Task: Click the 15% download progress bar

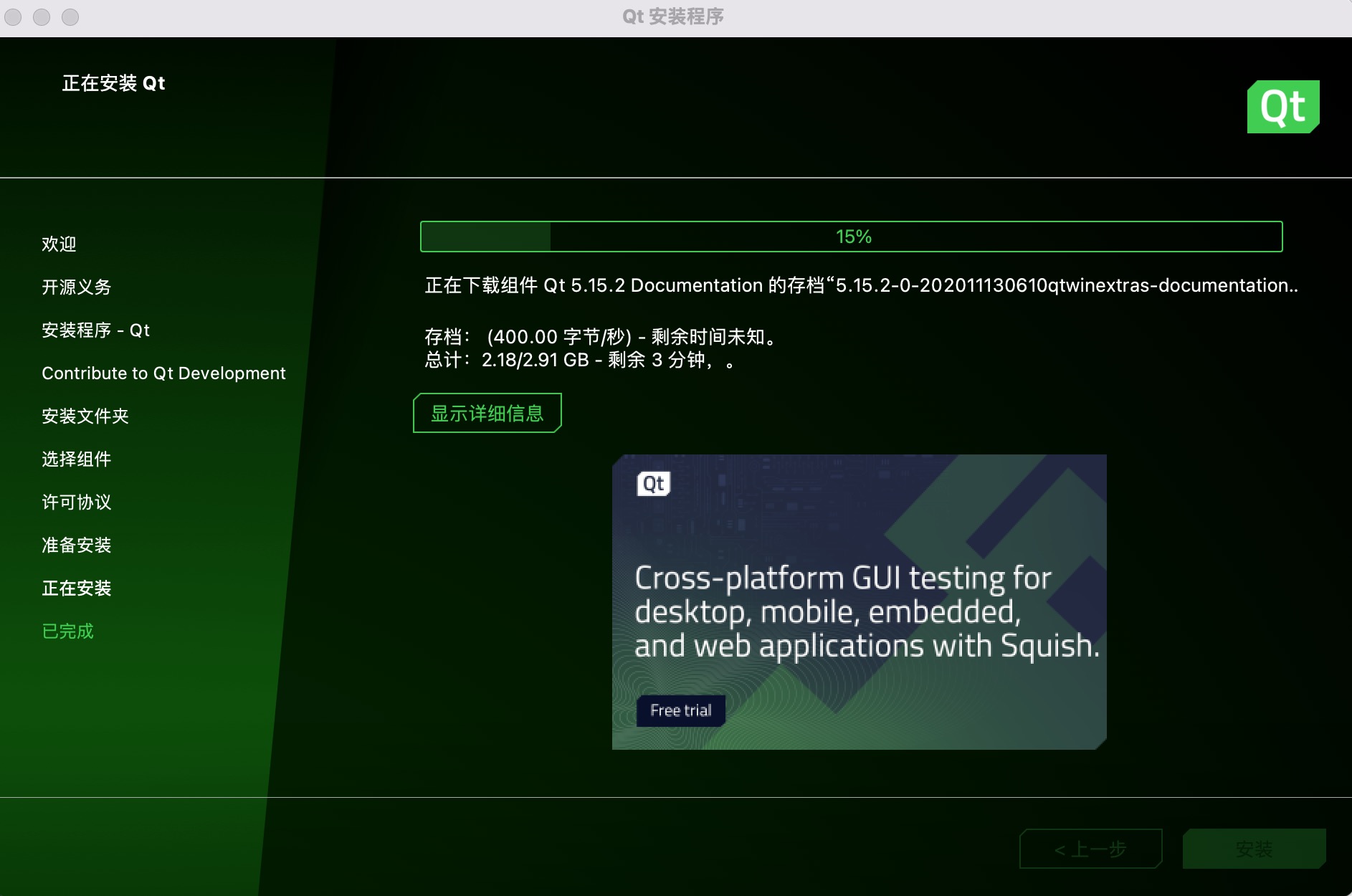Action: [x=852, y=237]
